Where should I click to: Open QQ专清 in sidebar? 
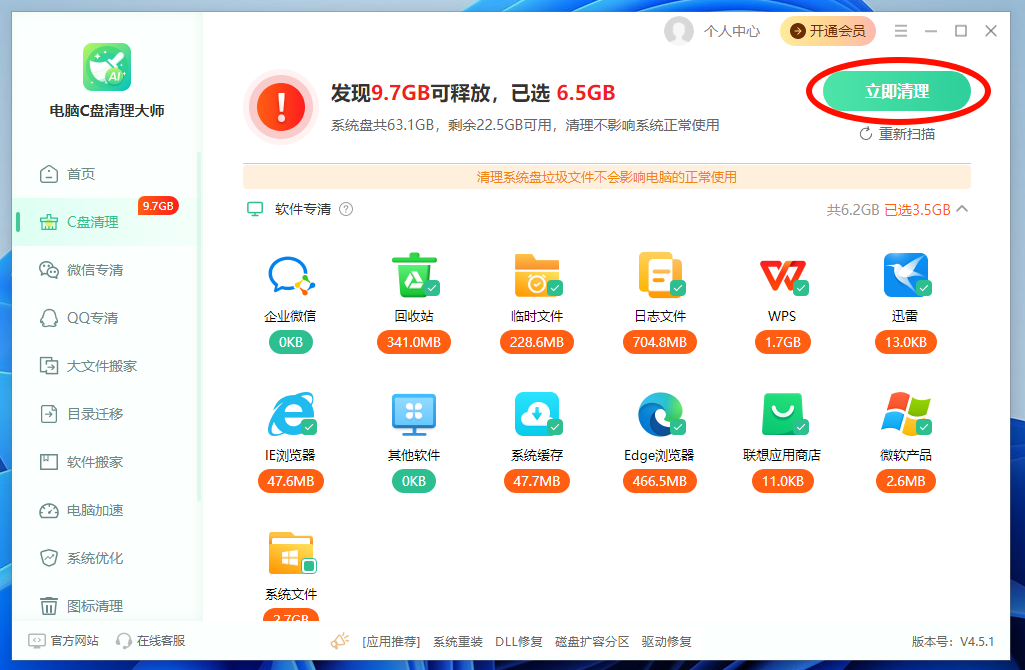coord(105,318)
